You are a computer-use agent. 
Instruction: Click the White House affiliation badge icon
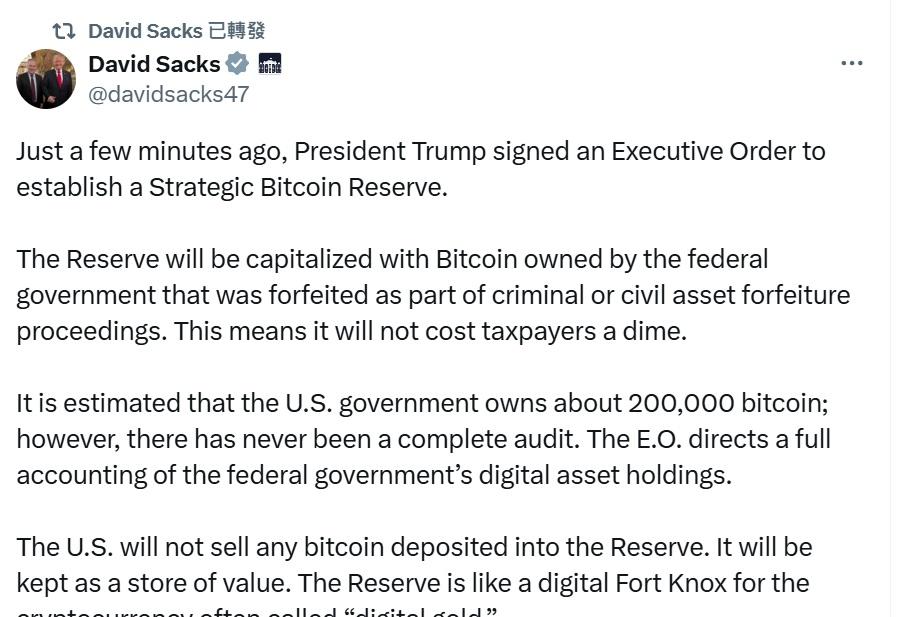(x=270, y=64)
